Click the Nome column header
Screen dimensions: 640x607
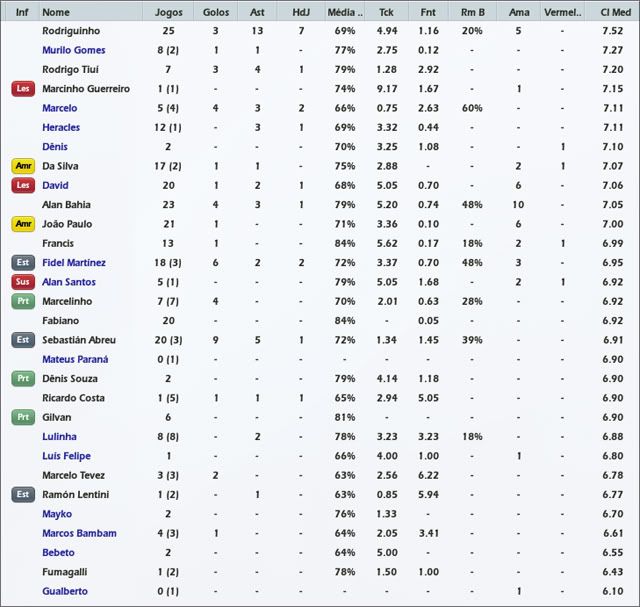[57, 12]
